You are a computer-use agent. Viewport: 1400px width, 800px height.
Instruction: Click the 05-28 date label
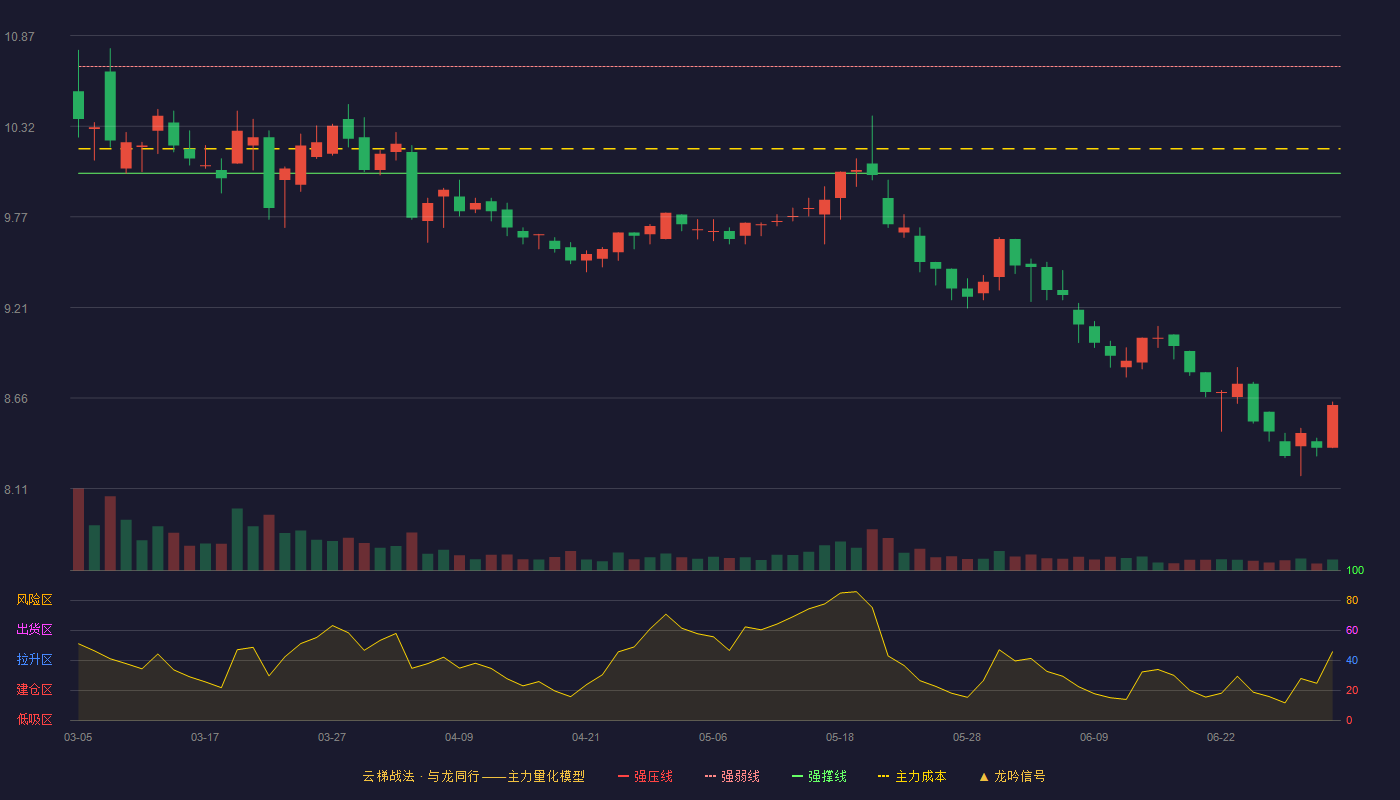click(x=967, y=737)
